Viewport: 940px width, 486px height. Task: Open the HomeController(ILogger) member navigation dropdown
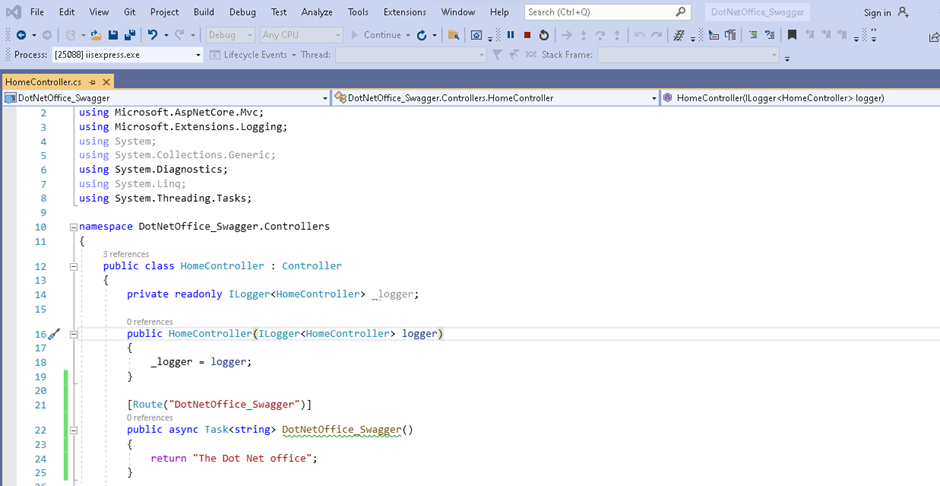click(800, 98)
